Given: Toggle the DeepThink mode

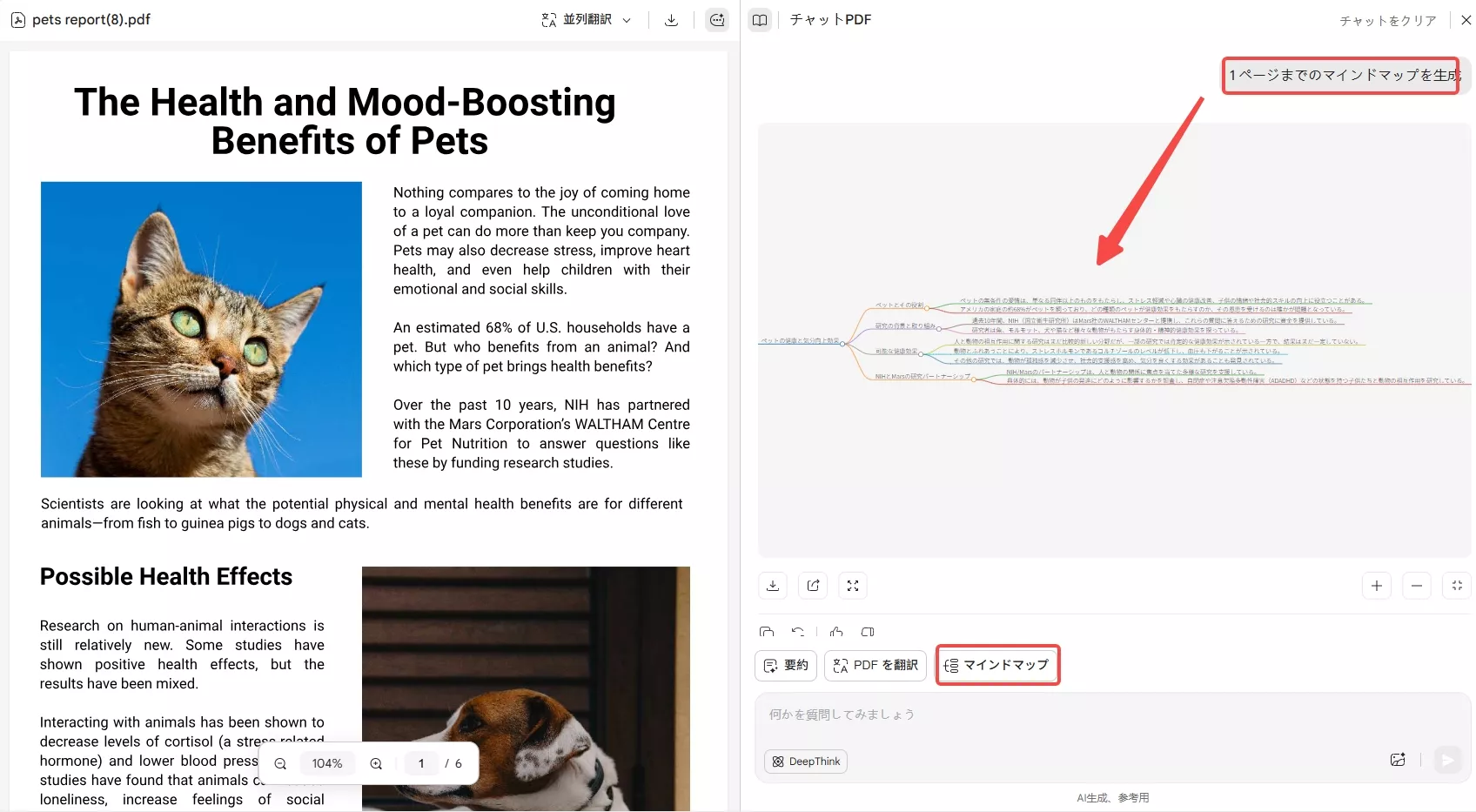Looking at the screenshot, I should 806,762.
